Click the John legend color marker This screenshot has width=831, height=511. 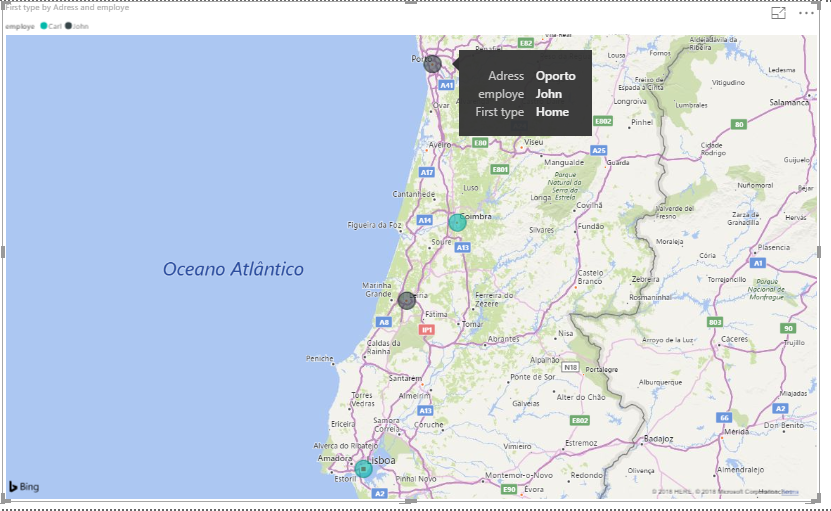pyautogui.click(x=68, y=25)
